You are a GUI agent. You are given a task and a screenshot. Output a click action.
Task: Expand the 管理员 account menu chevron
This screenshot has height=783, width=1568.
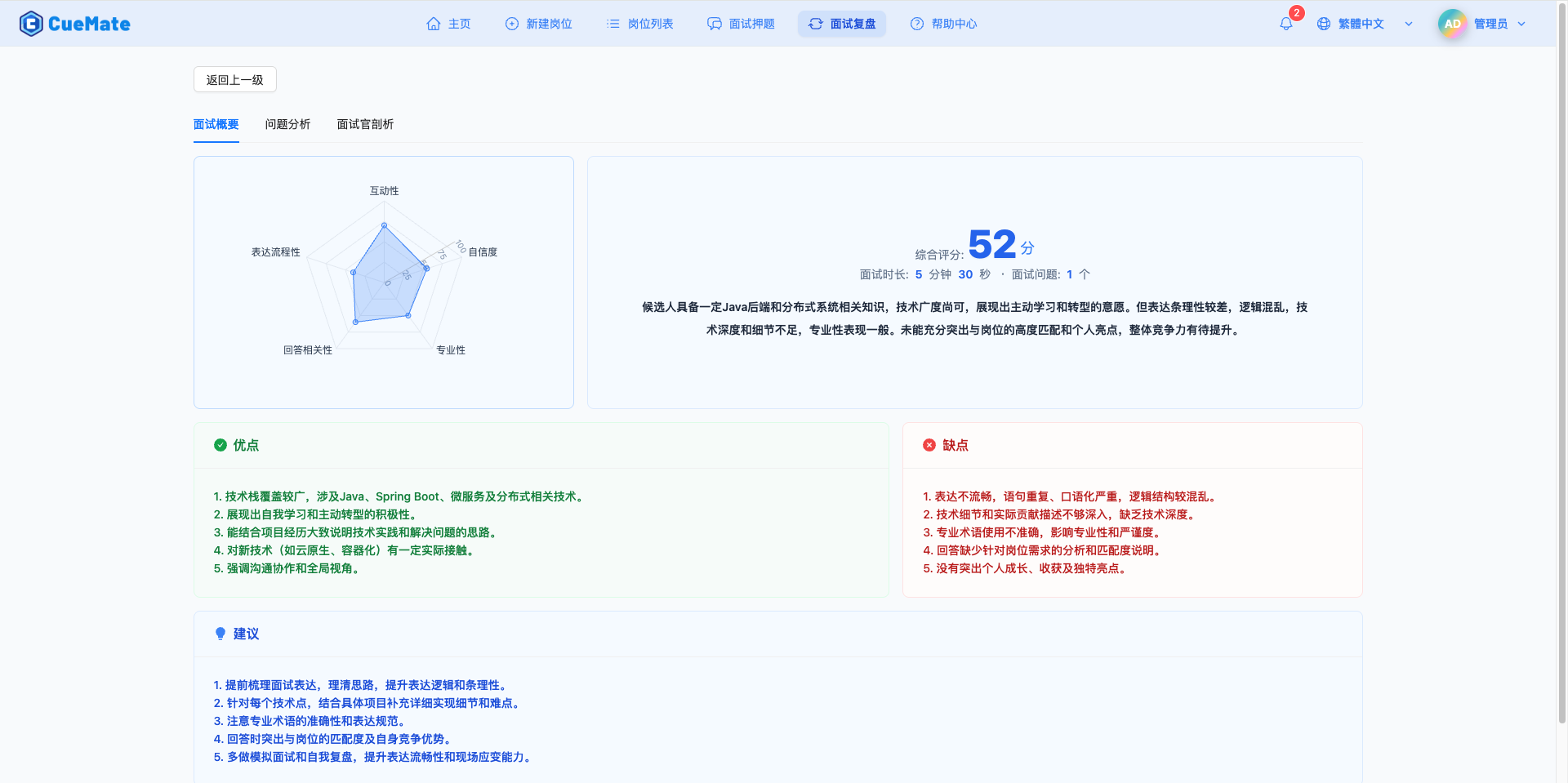click(1521, 24)
